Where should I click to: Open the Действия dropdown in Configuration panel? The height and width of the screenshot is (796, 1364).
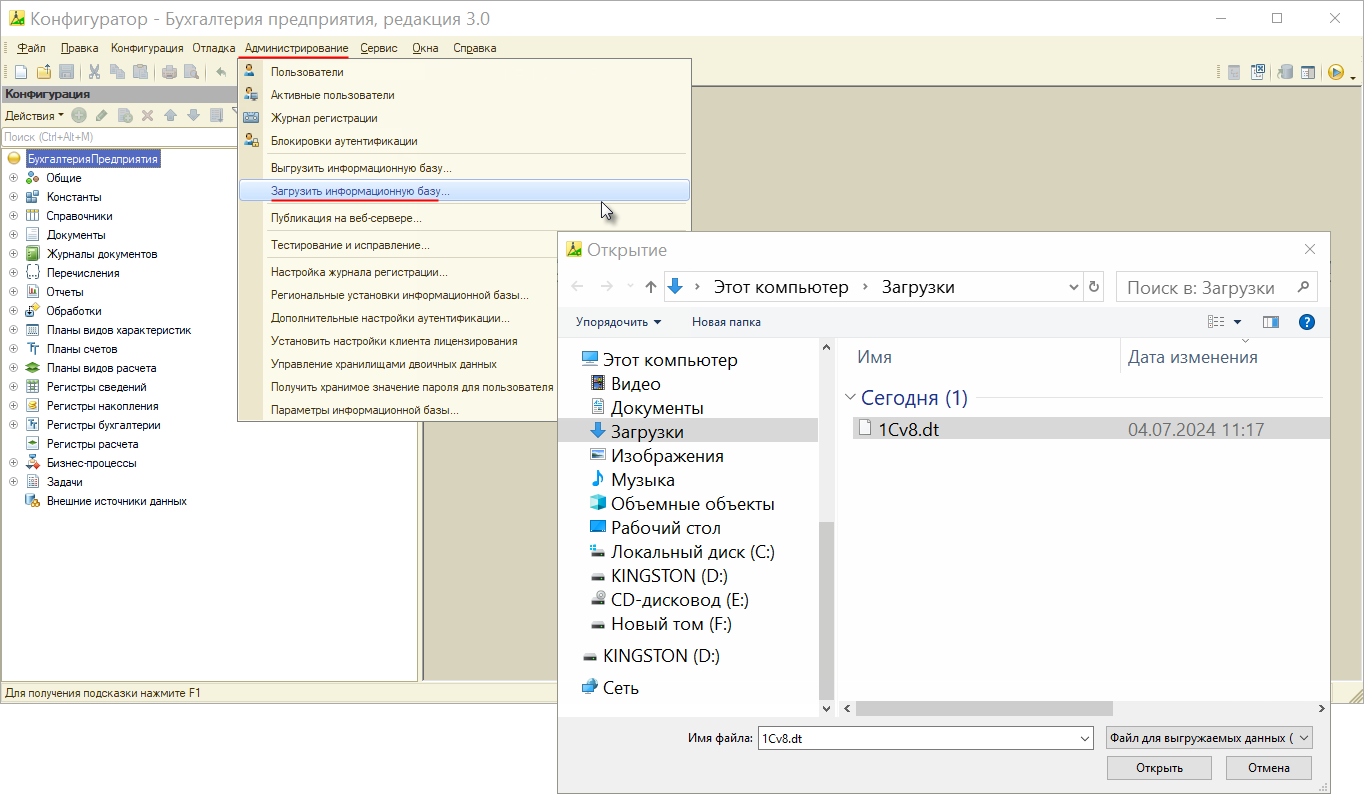(x=34, y=116)
